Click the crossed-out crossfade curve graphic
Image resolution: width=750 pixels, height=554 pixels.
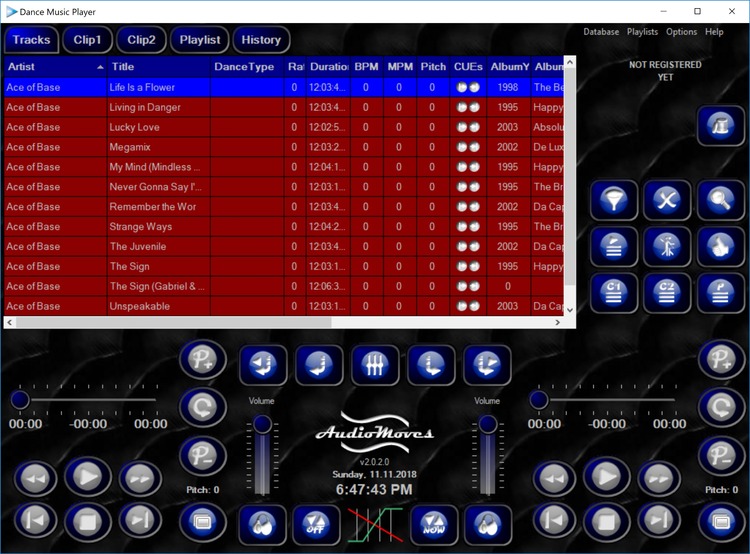(375, 525)
